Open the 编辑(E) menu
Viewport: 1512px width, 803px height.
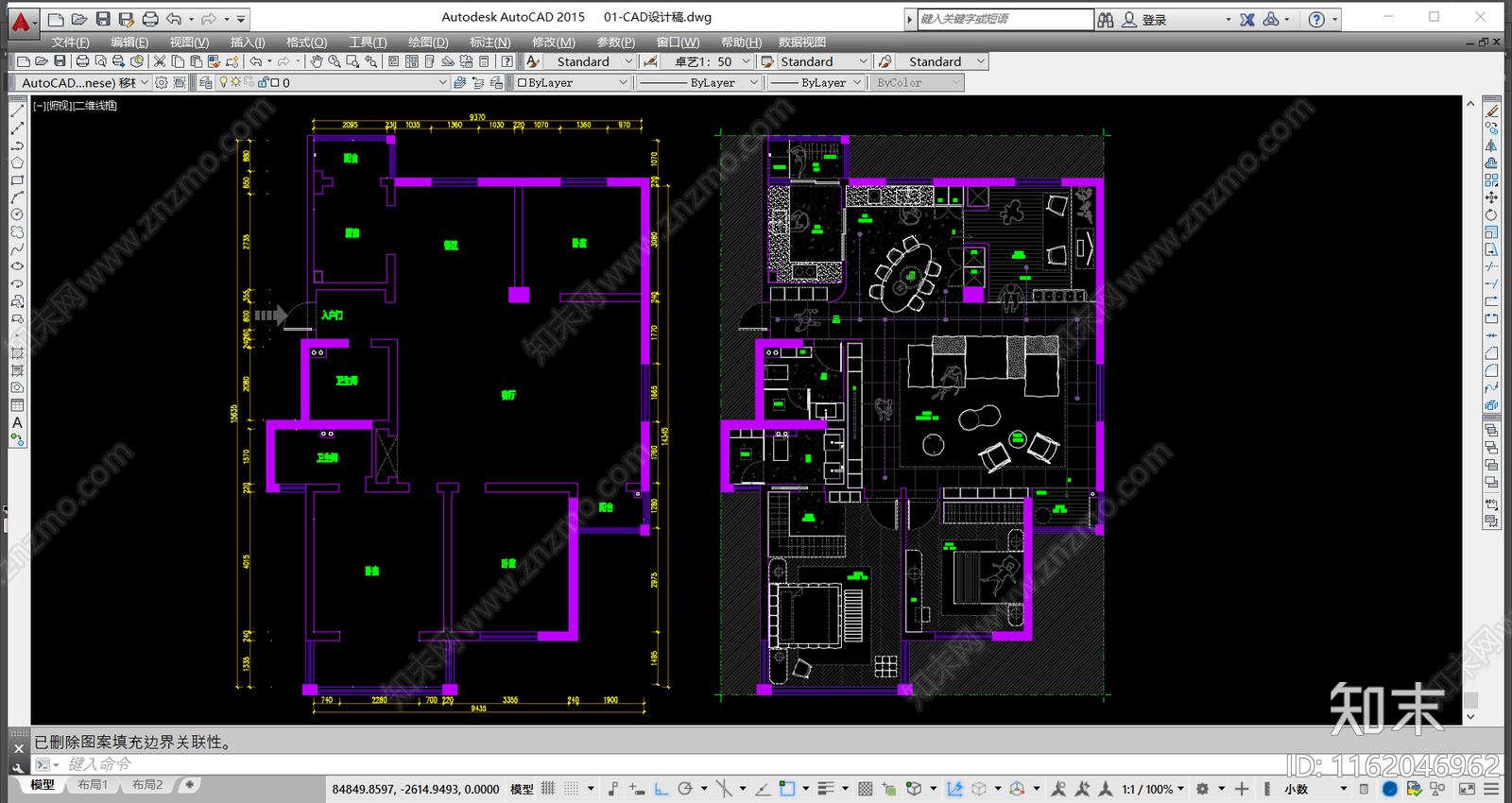[x=129, y=42]
